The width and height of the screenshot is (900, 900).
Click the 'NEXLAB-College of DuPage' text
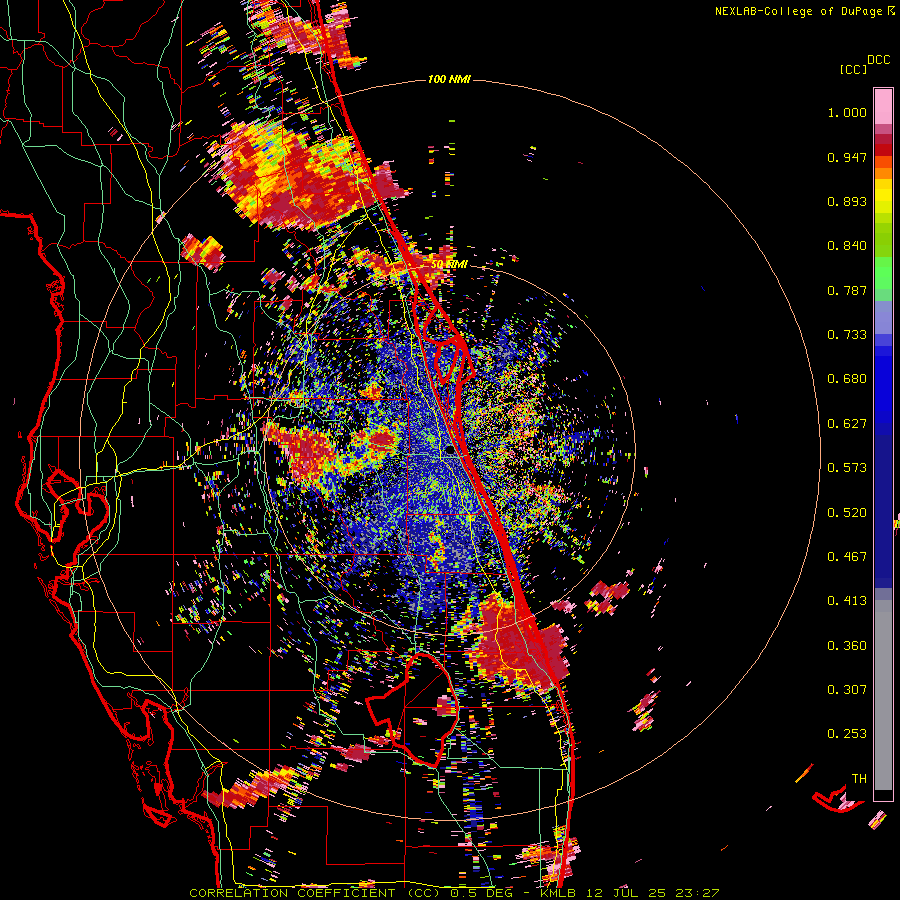pyautogui.click(x=798, y=11)
